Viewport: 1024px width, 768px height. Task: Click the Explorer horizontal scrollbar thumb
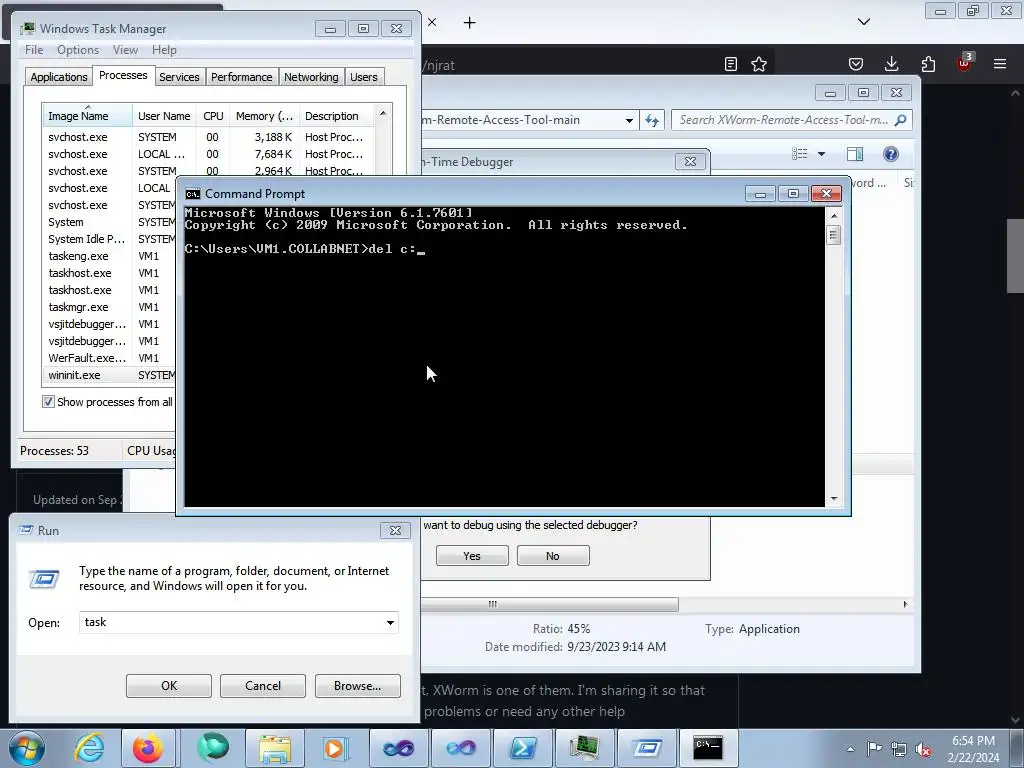(x=549, y=604)
